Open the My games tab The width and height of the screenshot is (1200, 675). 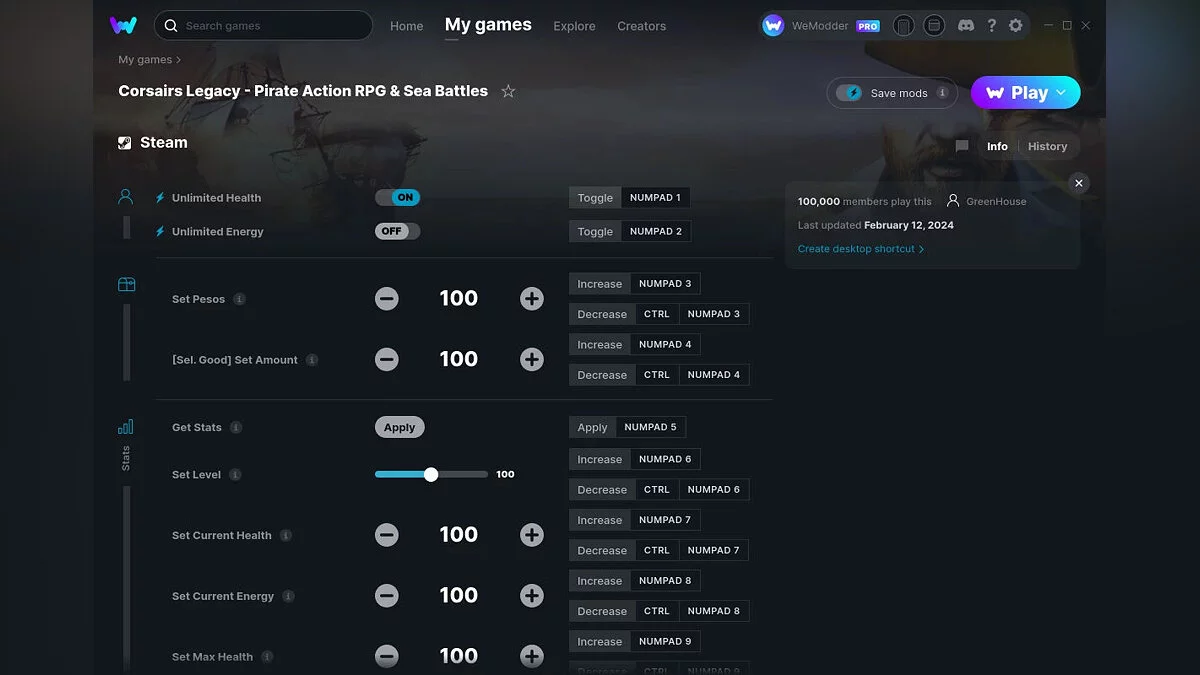point(488,25)
